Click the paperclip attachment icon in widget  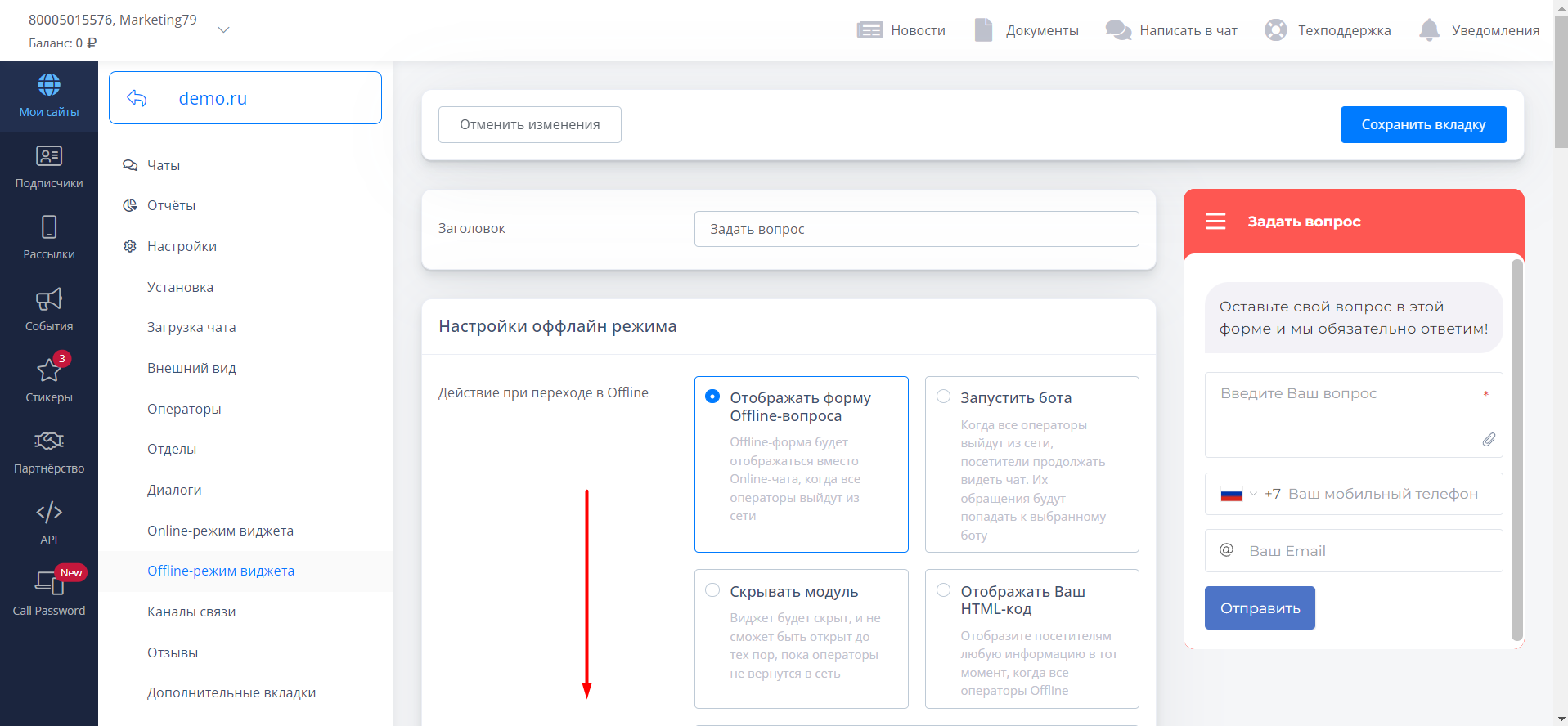[1489, 440]
